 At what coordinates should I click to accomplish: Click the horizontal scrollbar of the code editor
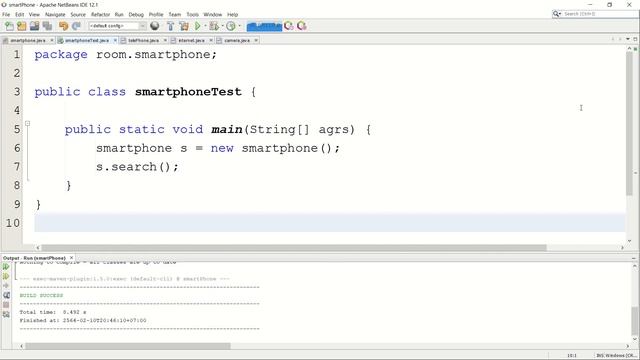pyautogui.click(x=294, y=248)
